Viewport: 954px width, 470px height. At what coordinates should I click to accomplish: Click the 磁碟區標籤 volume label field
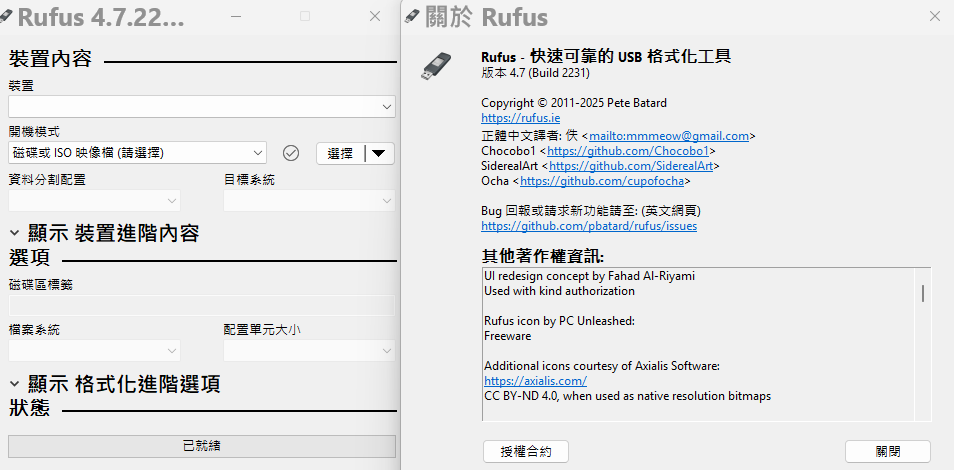pos(202,305)
